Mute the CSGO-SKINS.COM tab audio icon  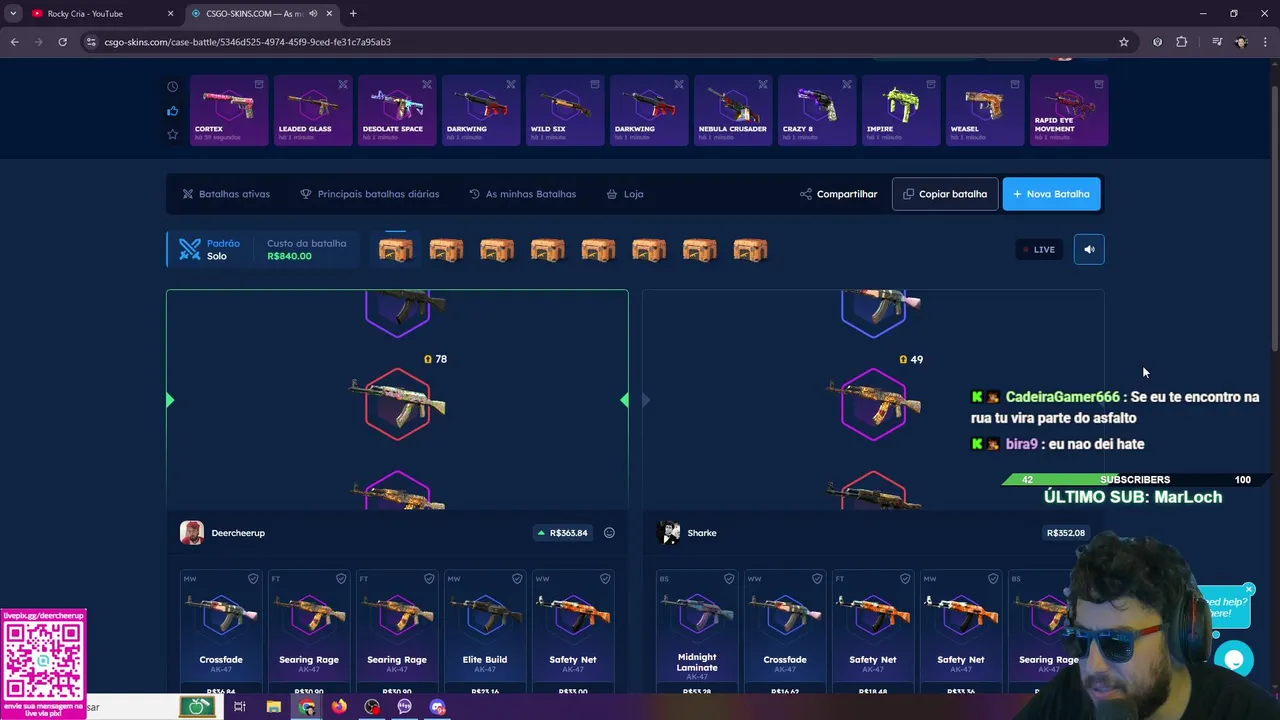click(x=313, y=14)
